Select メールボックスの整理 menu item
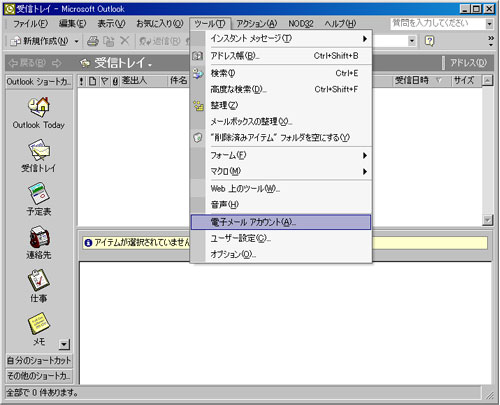500x405 pixels. pyautogui.click(x=281, y=121)
